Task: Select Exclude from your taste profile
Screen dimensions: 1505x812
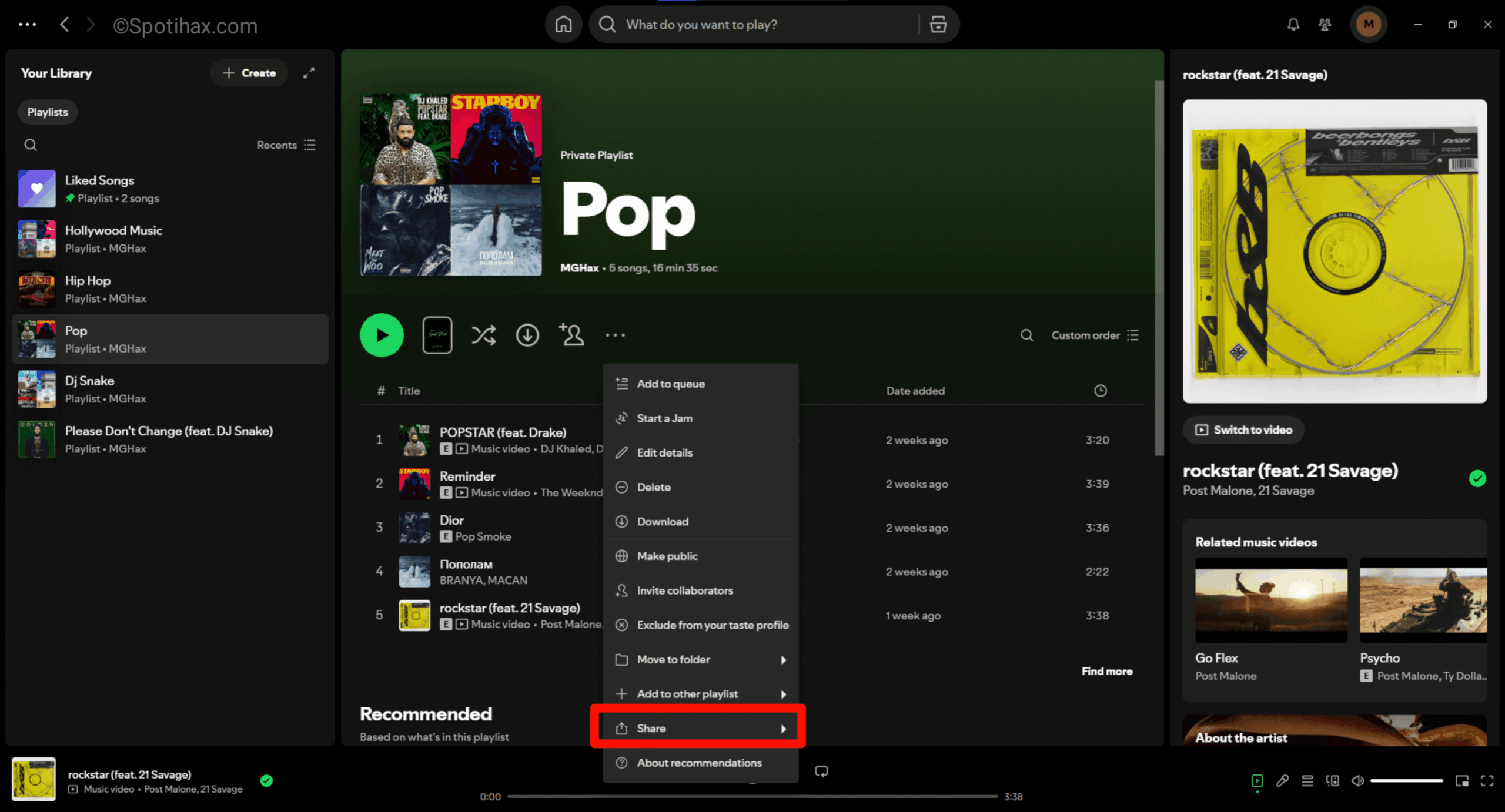Action: [700, 625]
